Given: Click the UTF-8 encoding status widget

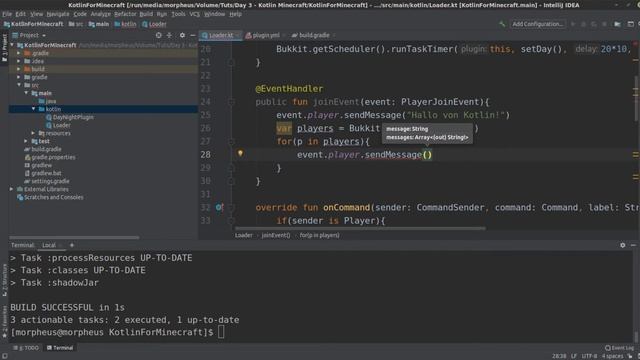Looking at the screenshot, I should pos(589,356).
